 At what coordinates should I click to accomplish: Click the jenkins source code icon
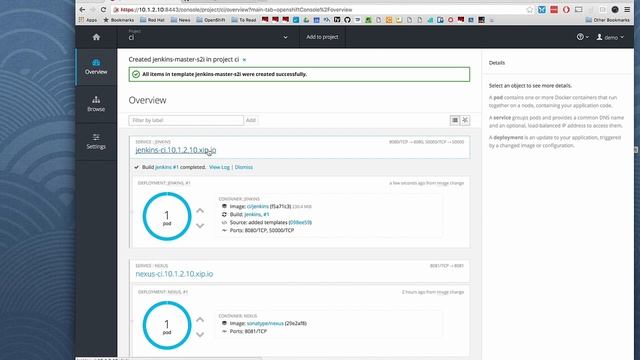[224, 222]
